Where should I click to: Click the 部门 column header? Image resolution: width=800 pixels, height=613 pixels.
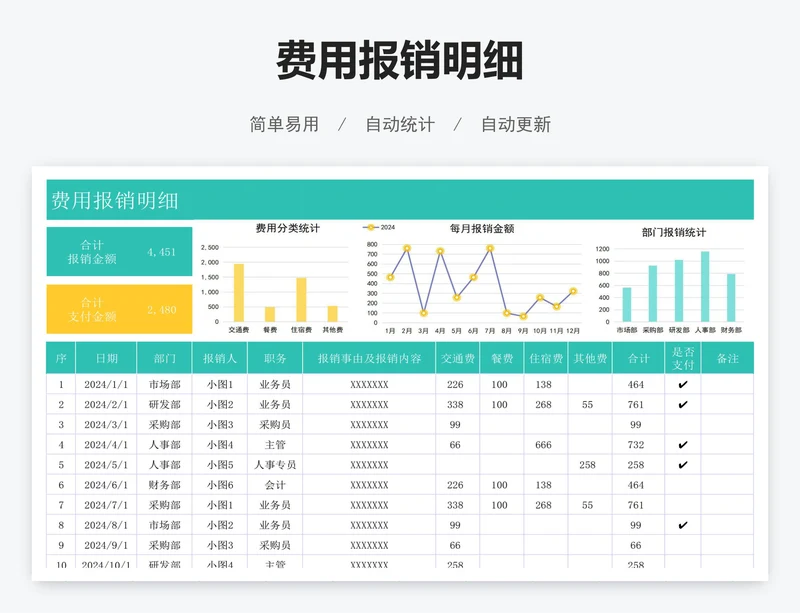164,358
